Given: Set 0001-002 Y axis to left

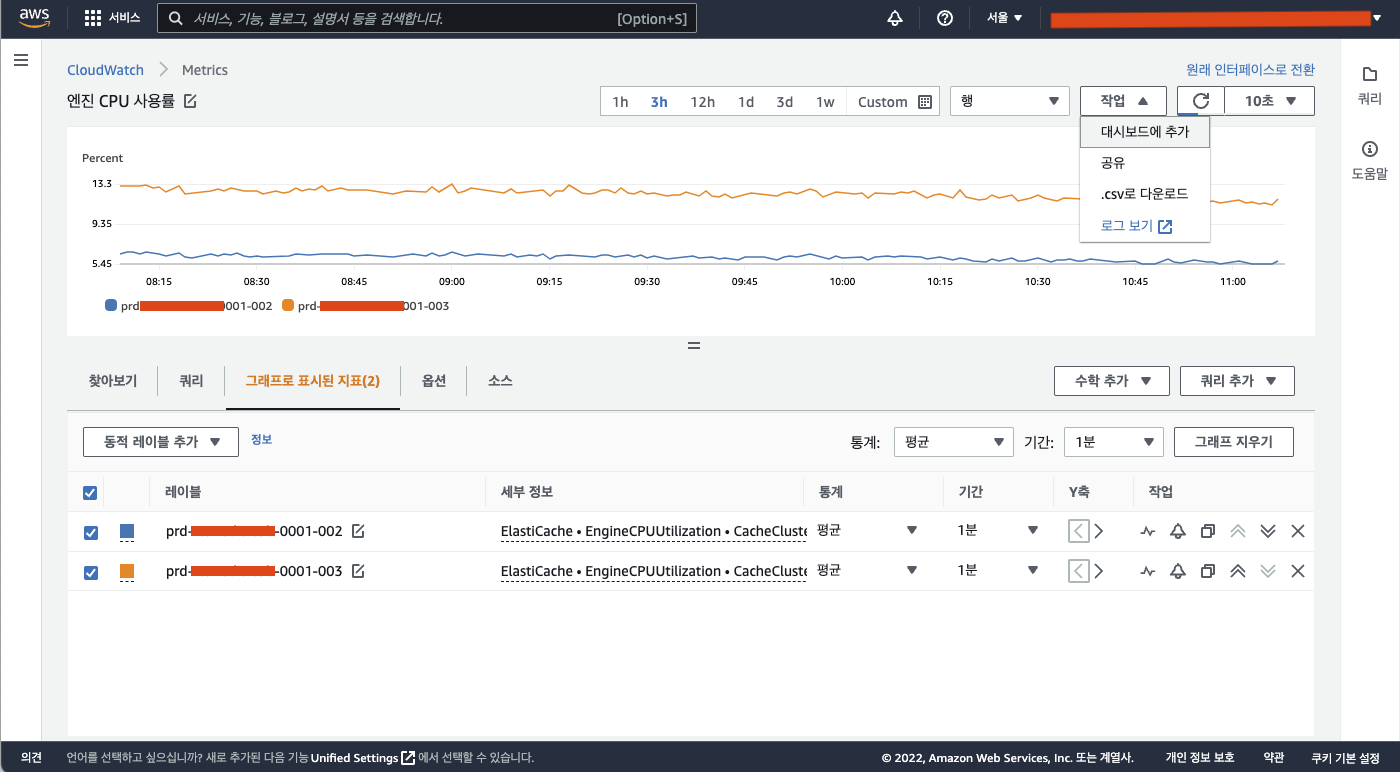Looking at the screenshot, I should (1078, 531).
